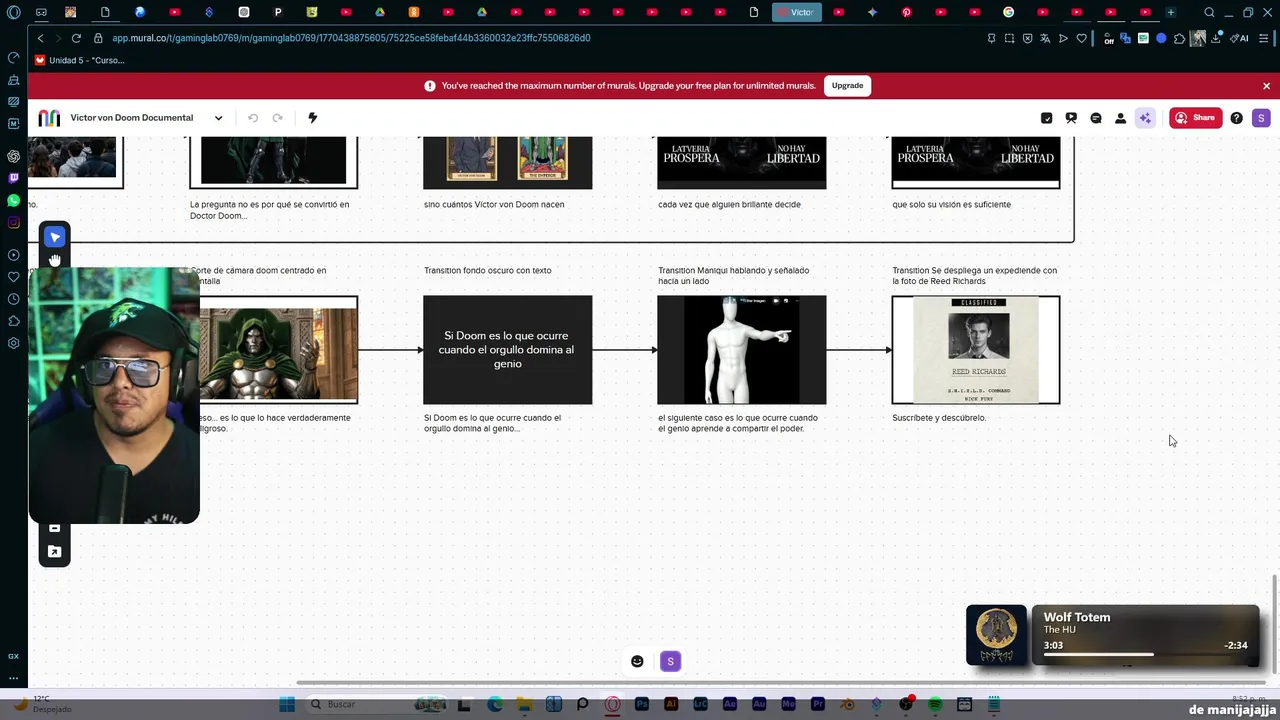Open the browser downloads icon
1280x720 pixels.
[1217, 38]
